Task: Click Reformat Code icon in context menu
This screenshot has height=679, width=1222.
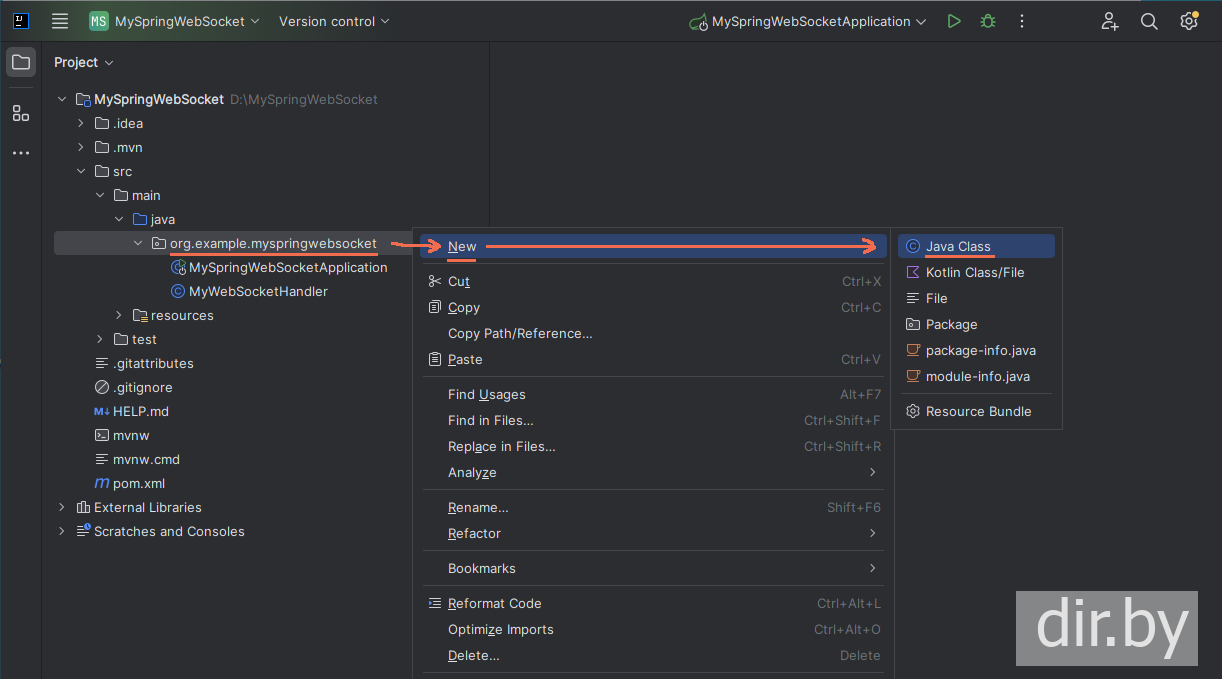Action: coord(434,603)
